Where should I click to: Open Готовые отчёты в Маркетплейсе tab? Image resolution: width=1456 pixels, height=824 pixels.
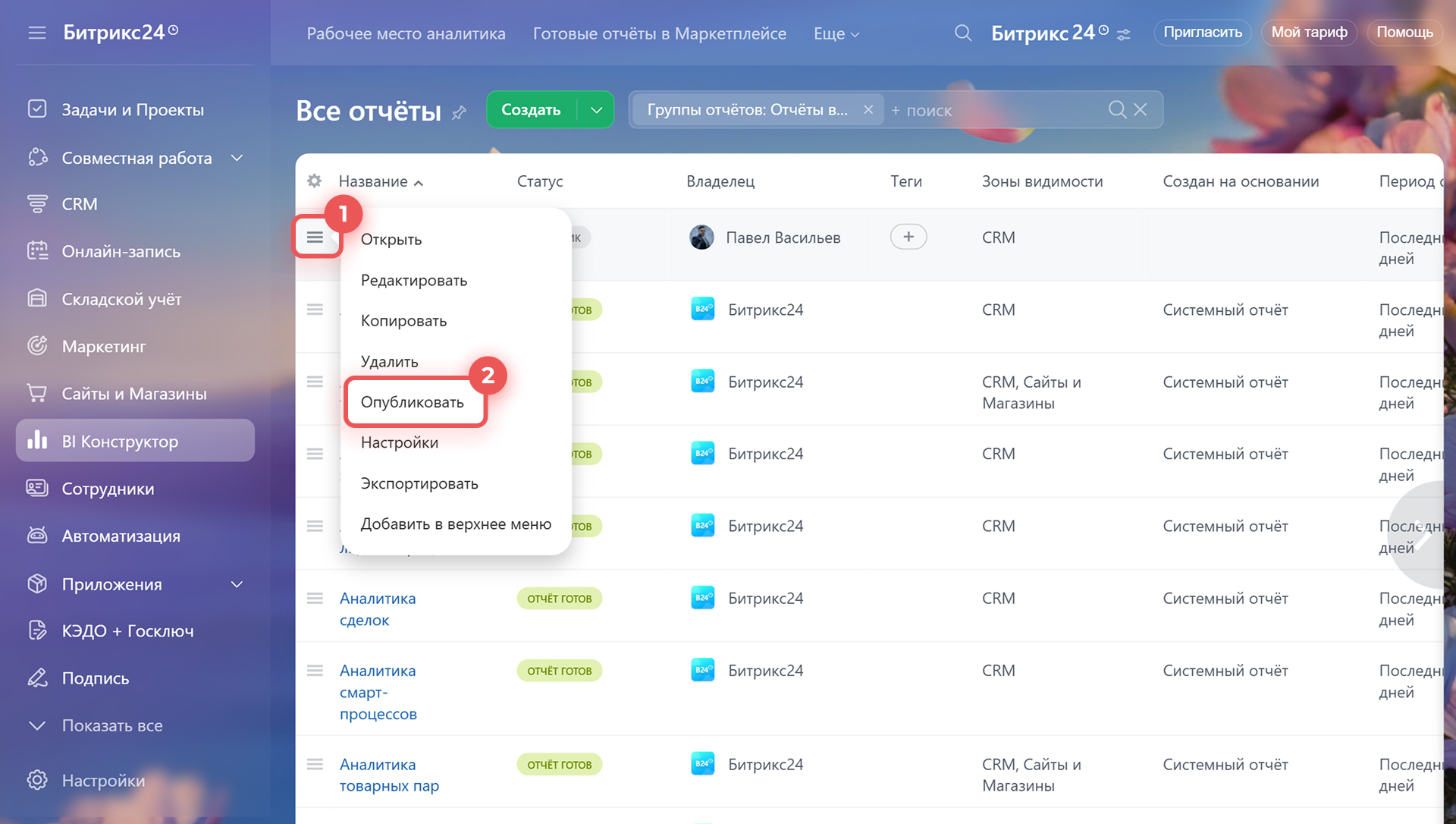click(659, 33)
